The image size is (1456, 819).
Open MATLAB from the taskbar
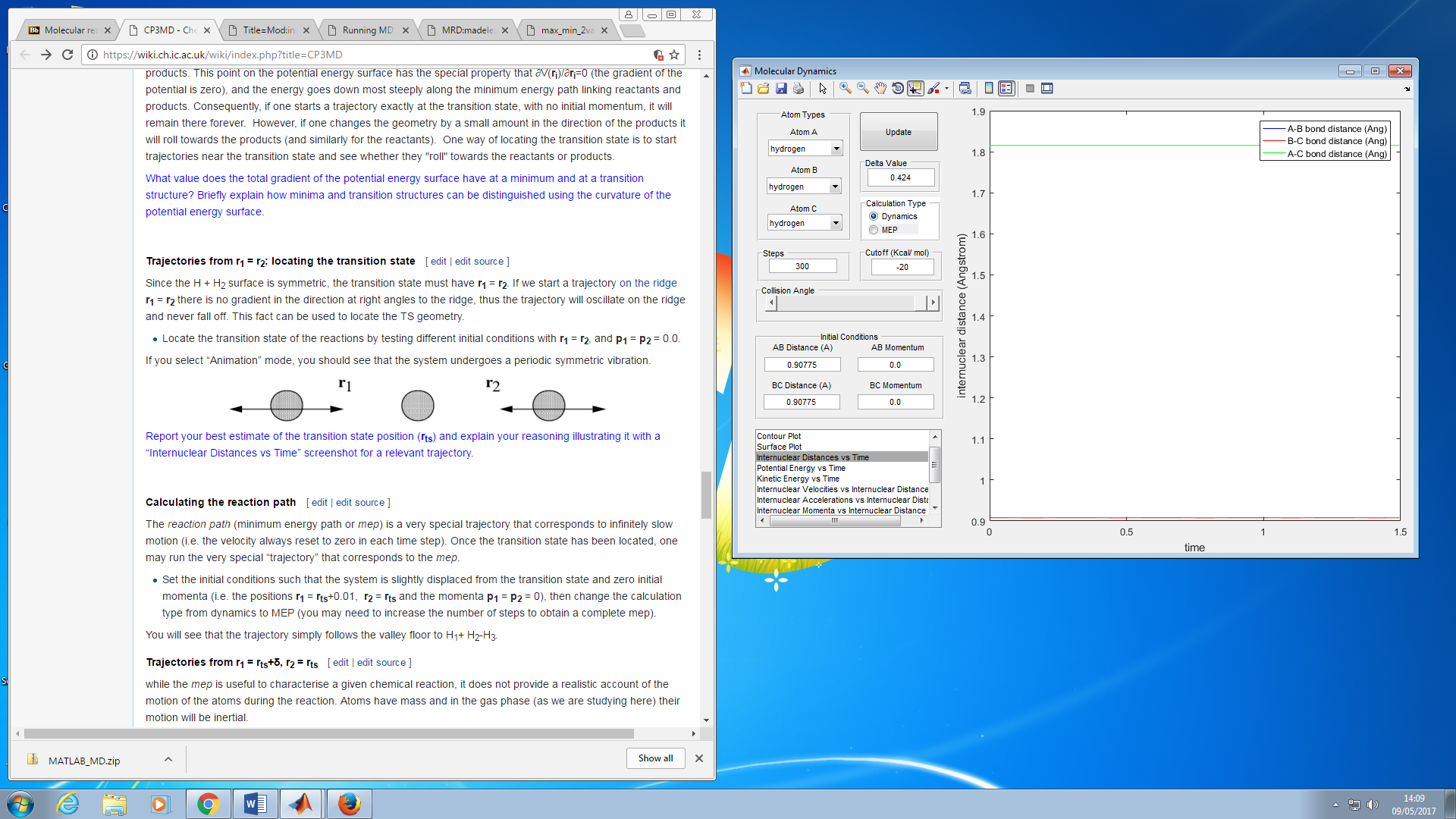pos(301,804)
